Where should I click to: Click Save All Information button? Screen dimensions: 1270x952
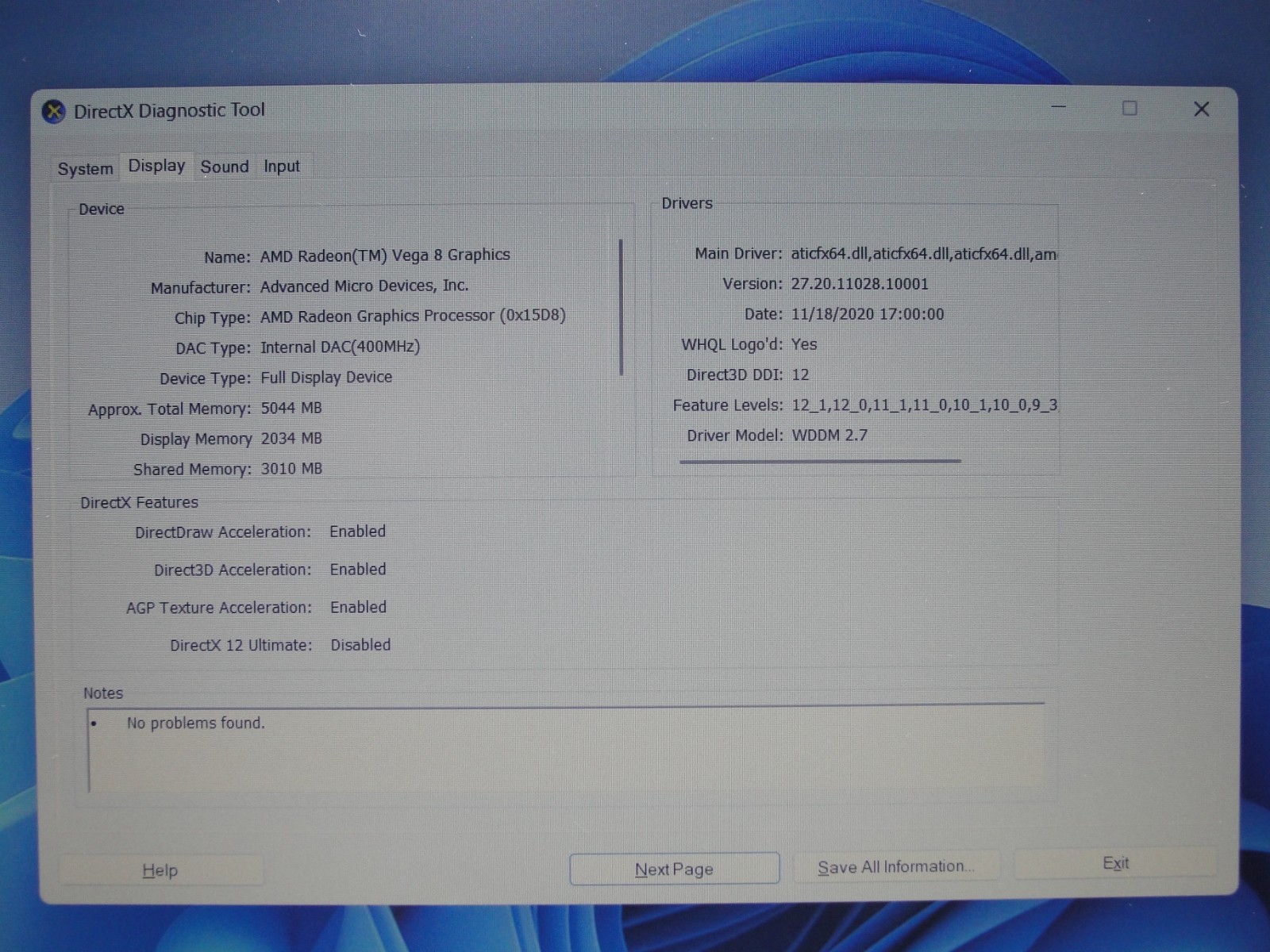point(896,867)
